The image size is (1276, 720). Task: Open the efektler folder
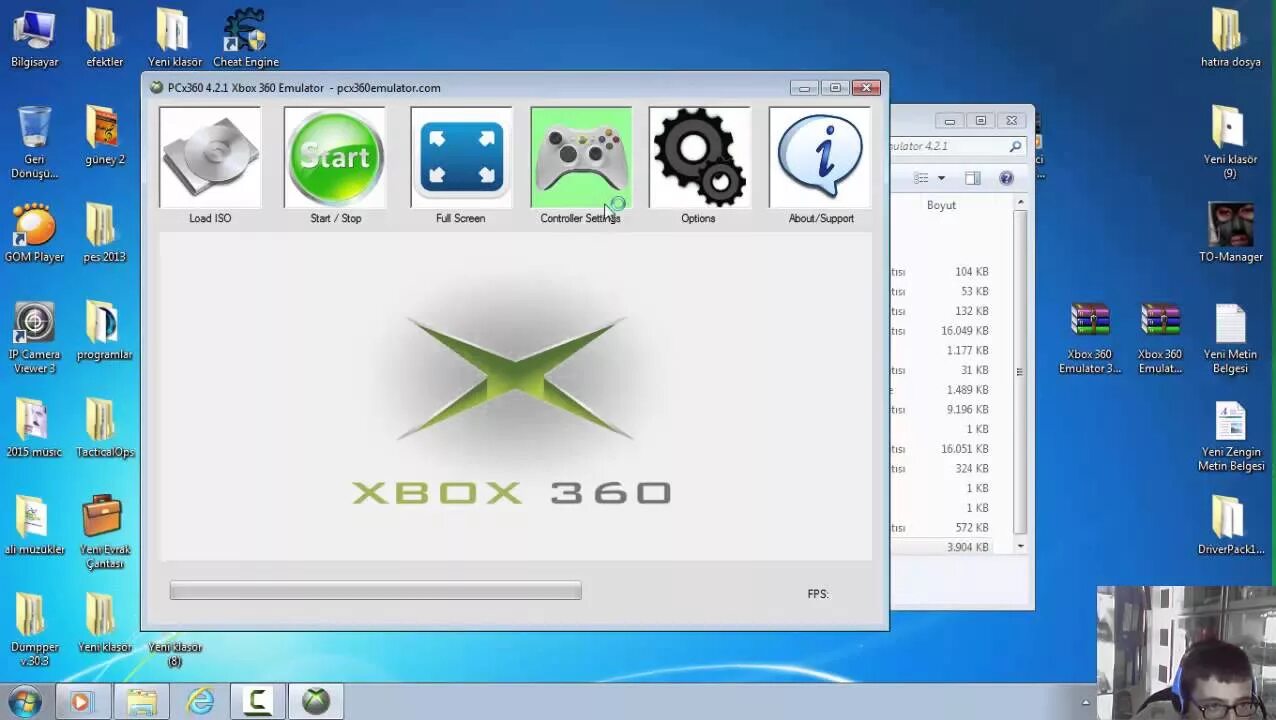(104, 38)
